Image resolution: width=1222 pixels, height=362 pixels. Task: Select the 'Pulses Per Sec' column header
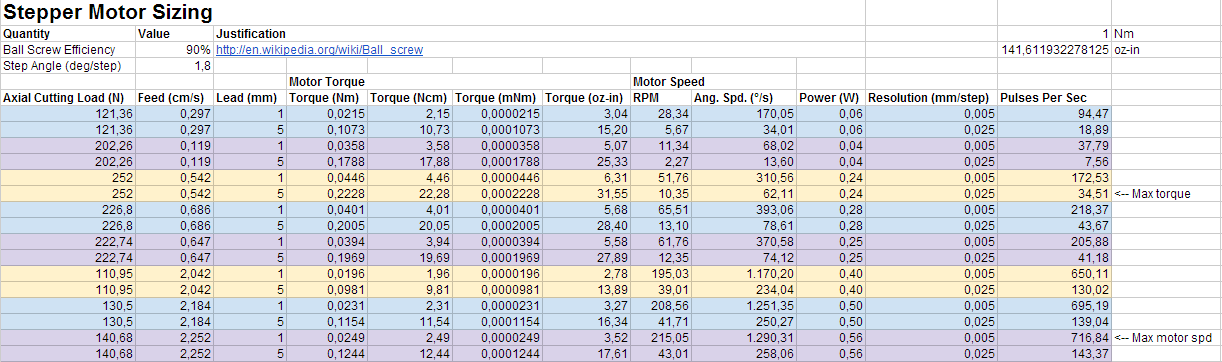pos(1054,97)
